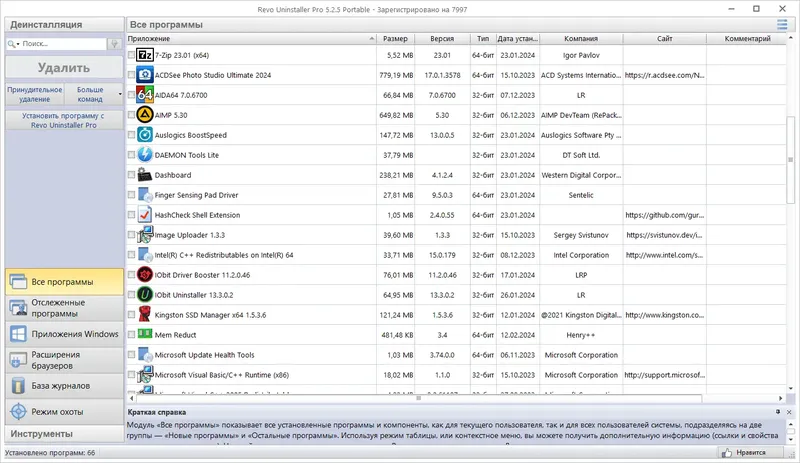The image size is (800, 463).
Task: Click the DAEMON Tools Lite icon
Action: tap(145, 155)
